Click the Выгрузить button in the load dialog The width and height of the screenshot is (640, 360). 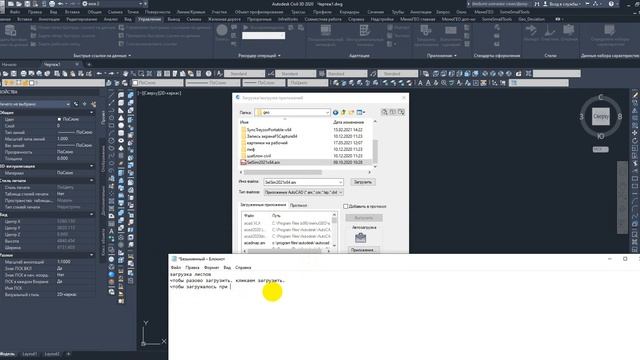[364, 218]
